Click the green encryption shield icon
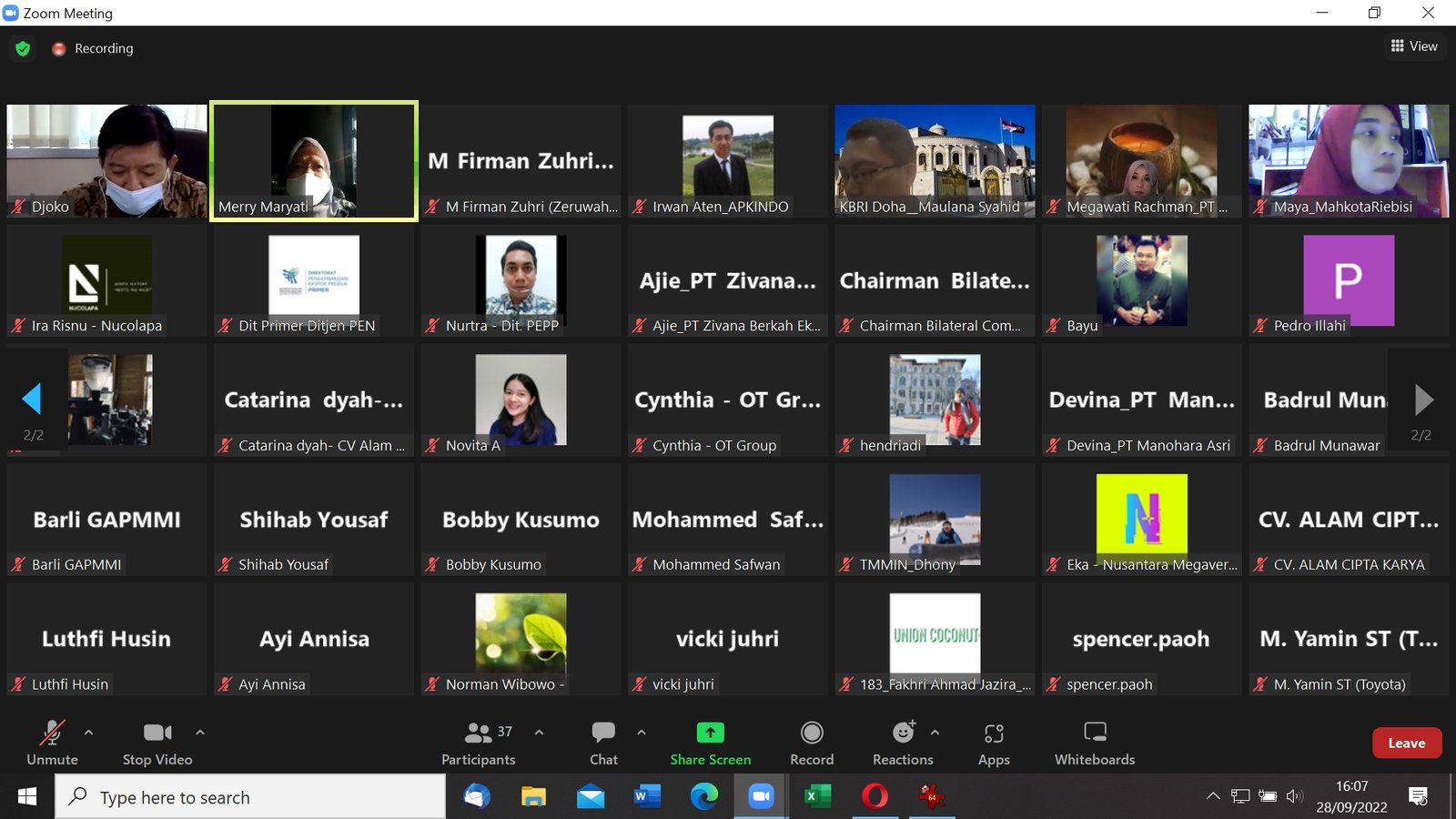The image size is (1456, 819). pyautogui.click(x=23, y=48)
